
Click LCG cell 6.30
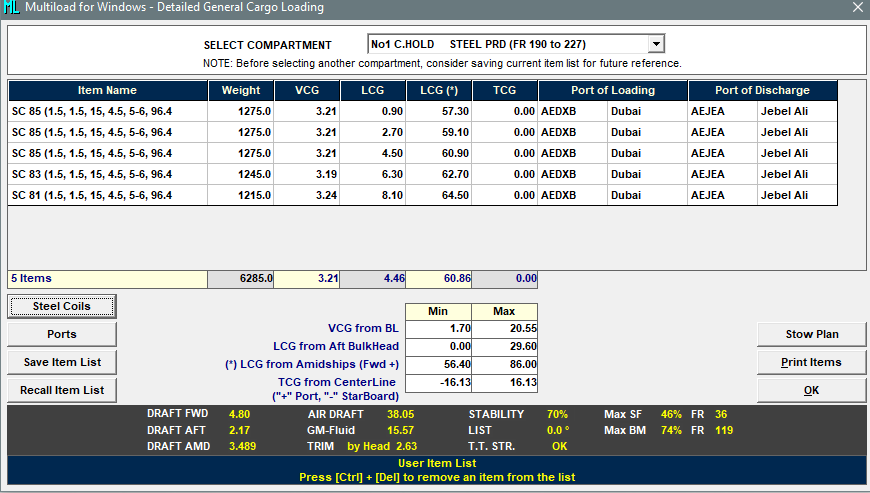pos(373,175)
